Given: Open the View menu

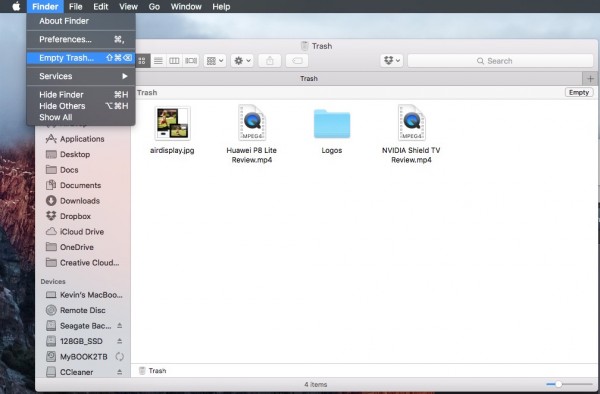Looking at the screenshot, I should pyautogui.click(x=128, y=7).
